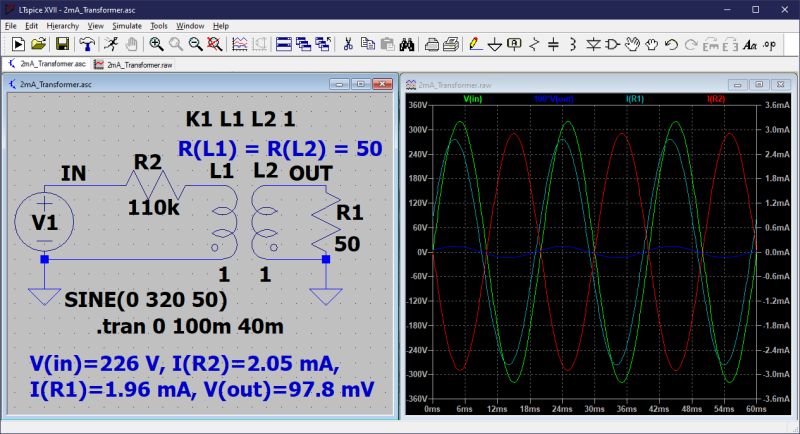Image resolution: width=800 pixels, height=434 pixels.
Task: Open Control Panel hammer icon
Action: click(87, 44)
